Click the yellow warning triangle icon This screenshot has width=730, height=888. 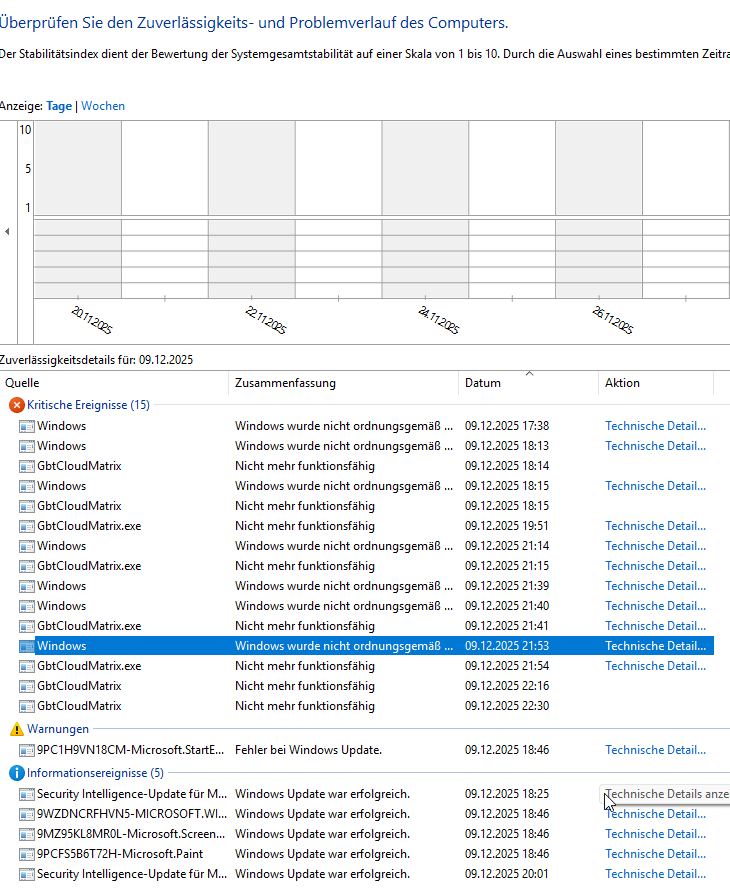[x=17, y=729]
